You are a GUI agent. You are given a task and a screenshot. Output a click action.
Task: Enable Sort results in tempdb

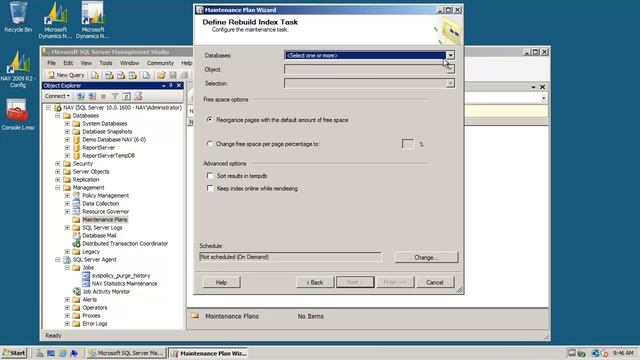coord(210,176)
